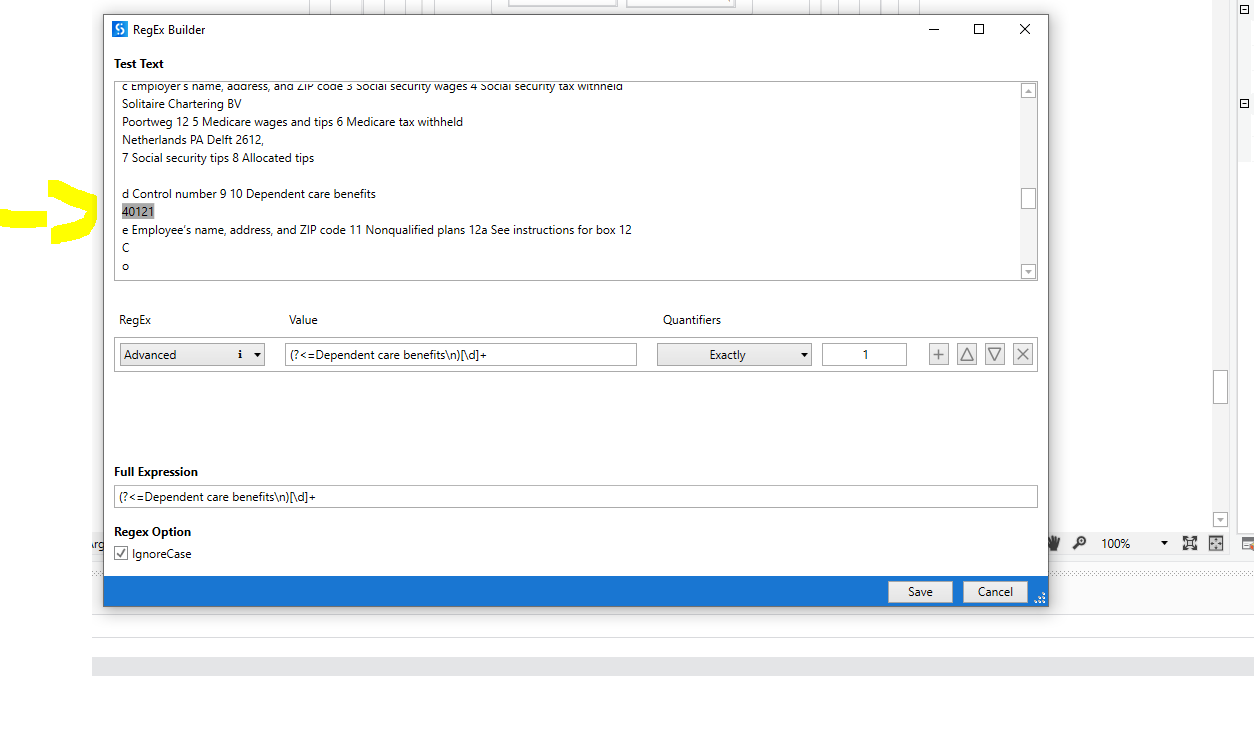Click the dialog resize grip in bottom corner
The height and width of the screenshot is (732, 1254).
tap(1040, 598)
